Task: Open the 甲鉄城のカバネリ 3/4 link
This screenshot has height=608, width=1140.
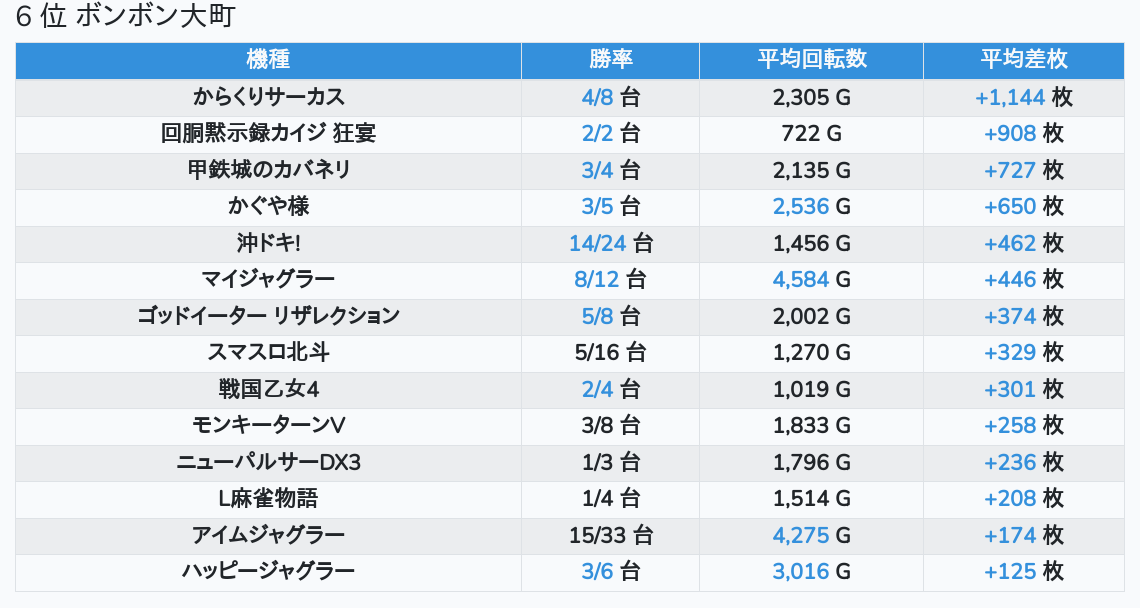Action: tap(597, 170)
